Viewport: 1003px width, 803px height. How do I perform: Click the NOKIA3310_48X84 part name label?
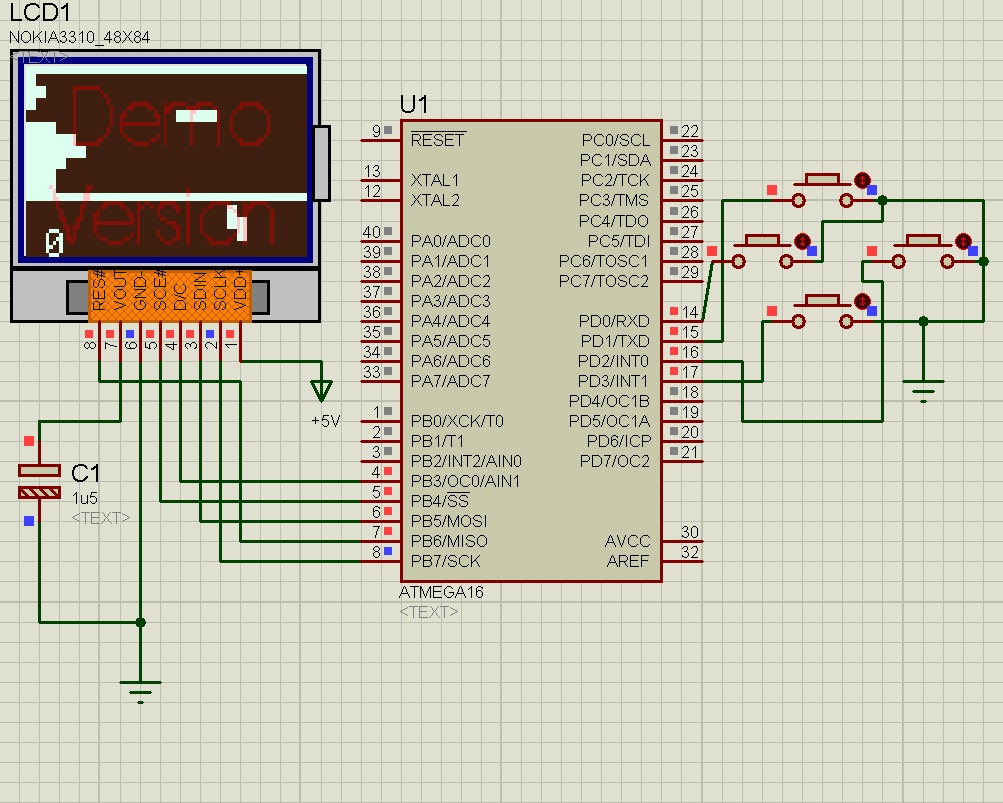pyautogui.click(x=79, y=38)
